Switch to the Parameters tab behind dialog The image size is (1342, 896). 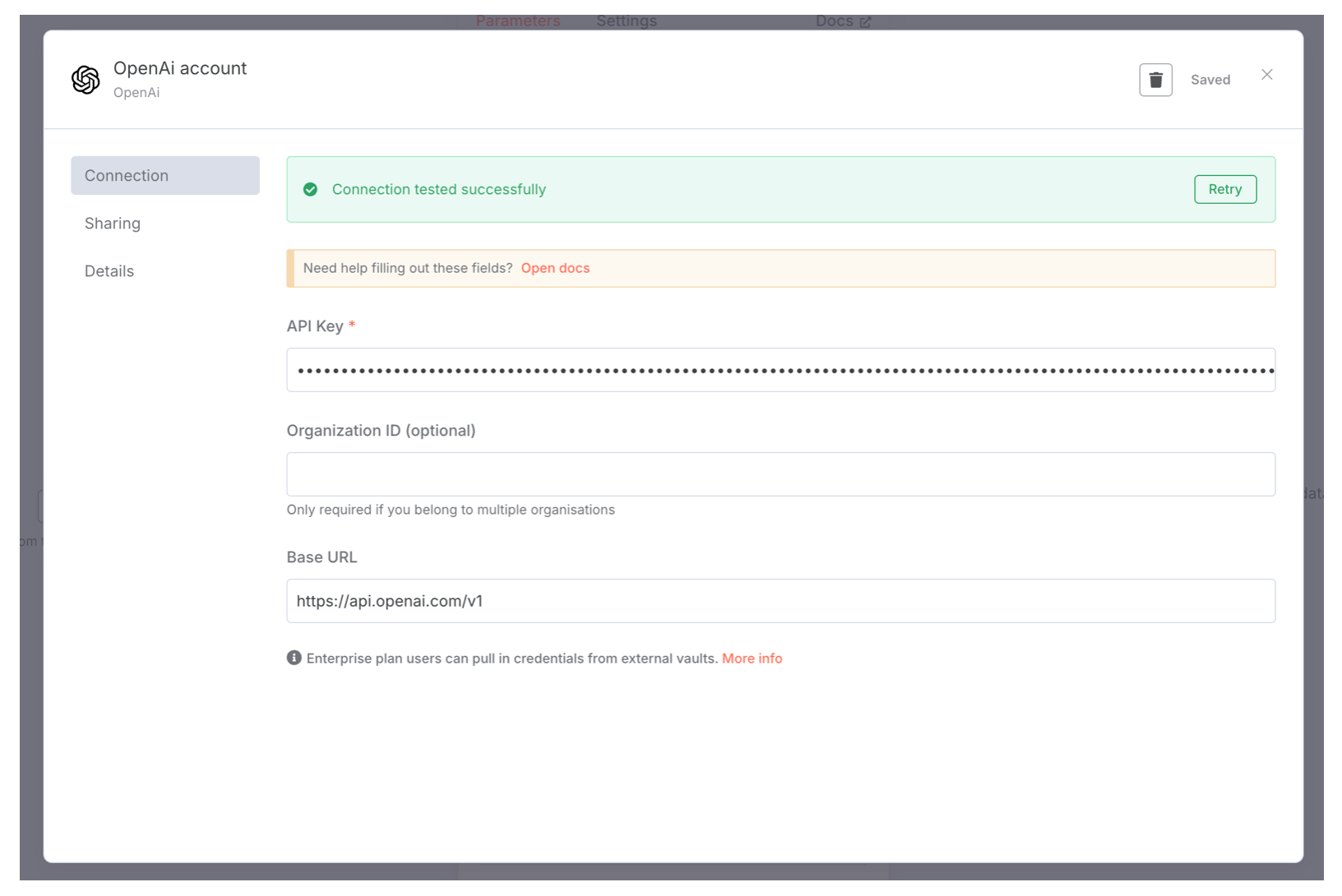(518, 21)
